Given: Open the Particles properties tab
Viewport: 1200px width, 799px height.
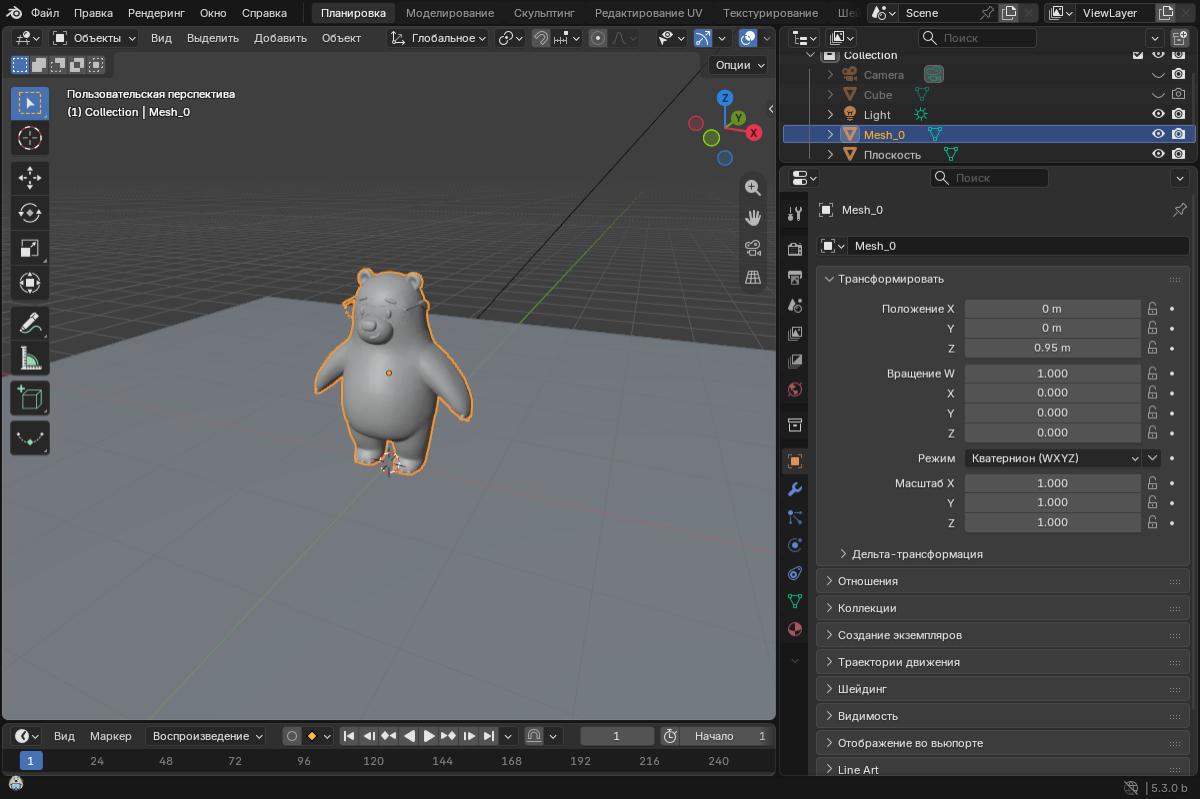Looking at the screenshot, I should tap(795, 517).
